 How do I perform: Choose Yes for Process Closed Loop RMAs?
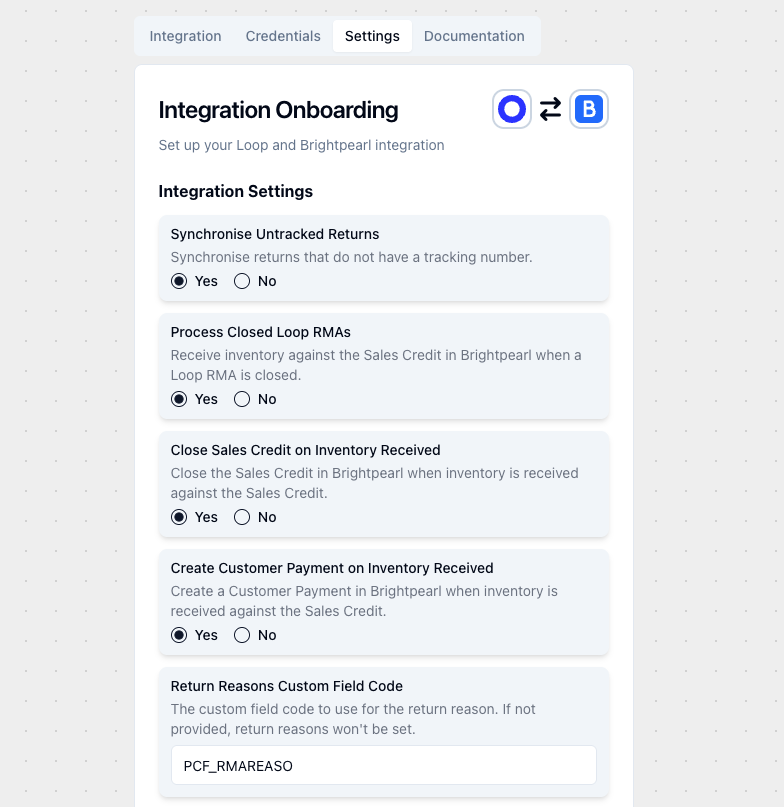(x=179, y=399)
